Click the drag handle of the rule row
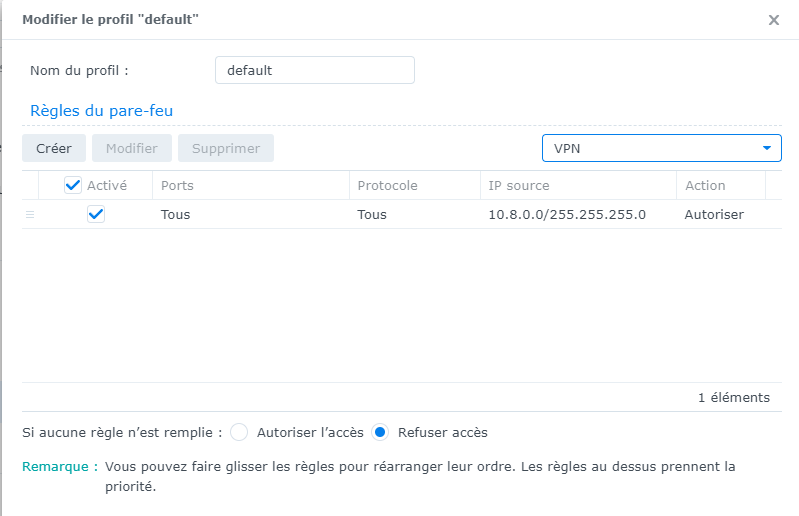This screenshot has height=516, width=799. coord(30,214)
